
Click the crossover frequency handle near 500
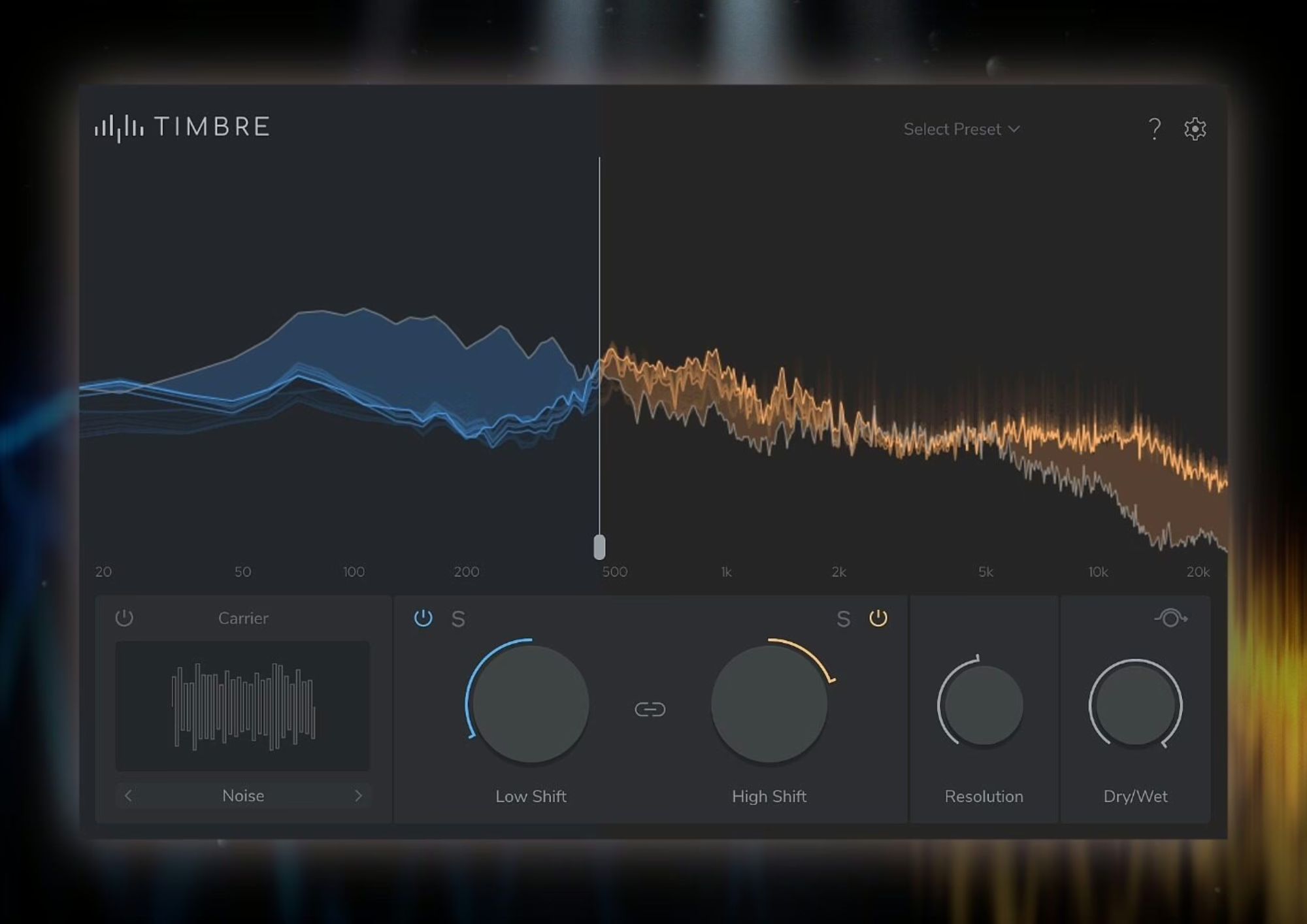[x=599, y=547]
